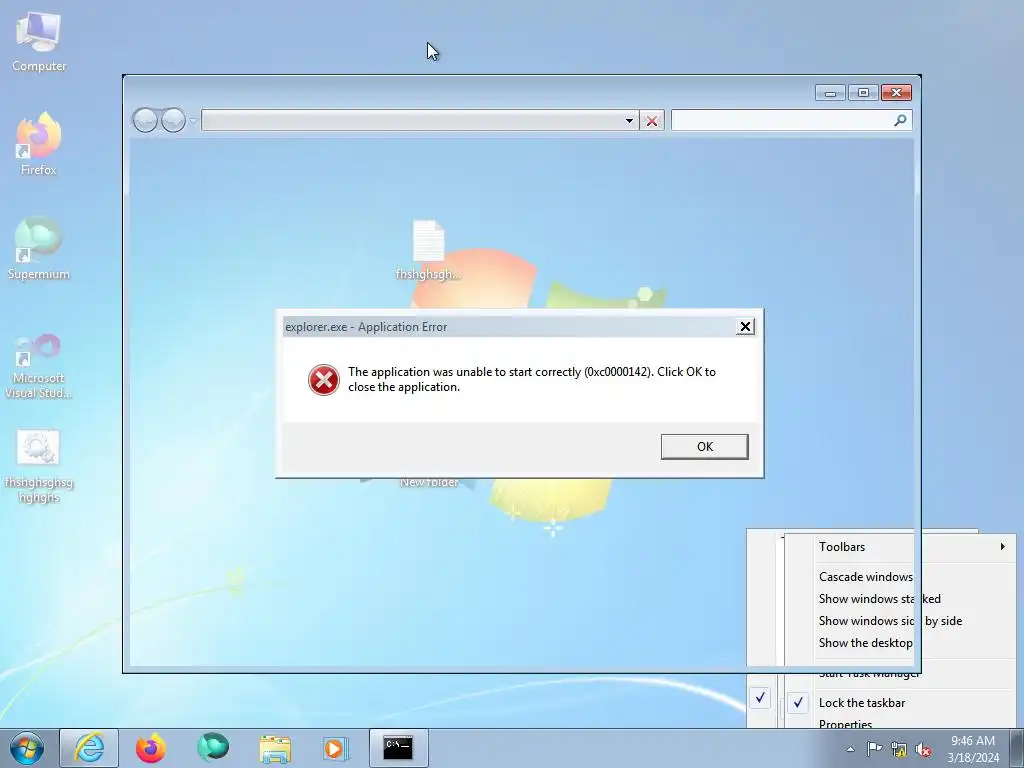Switch to the Command Prompt taskbar button

coord(398,748)
